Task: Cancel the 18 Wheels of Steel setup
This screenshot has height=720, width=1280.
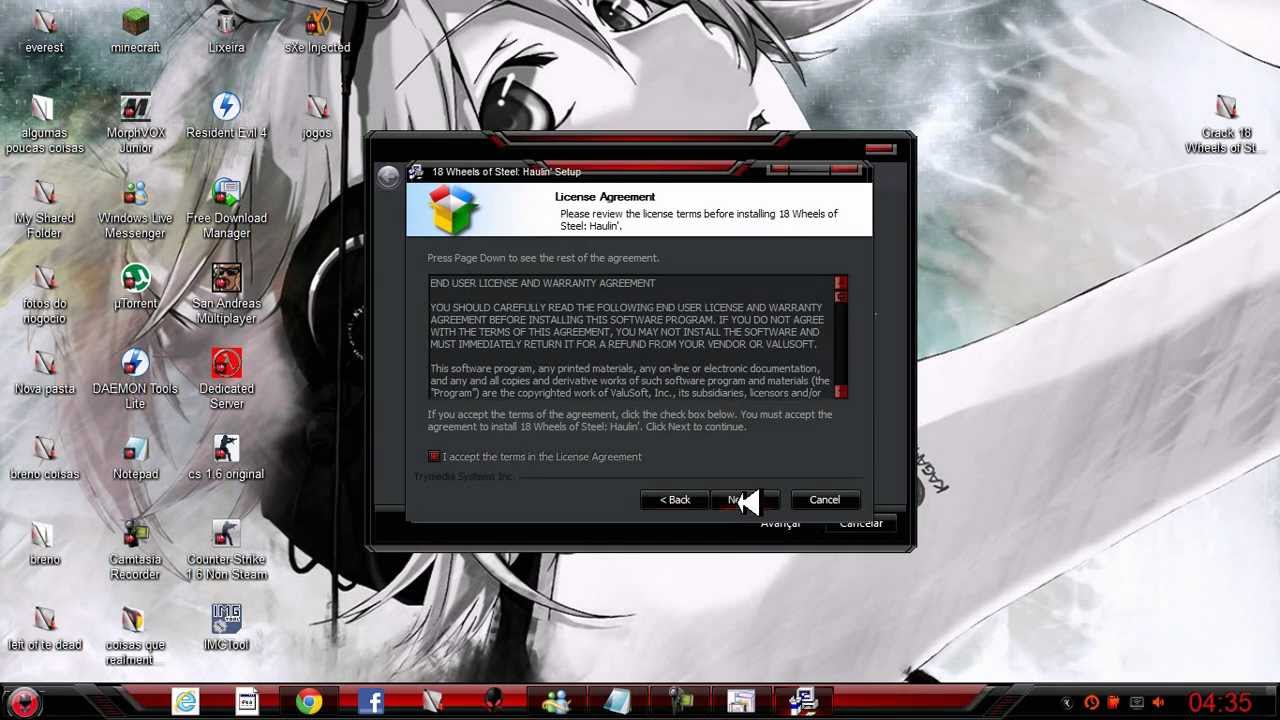Action: click(x=825, y=500)
